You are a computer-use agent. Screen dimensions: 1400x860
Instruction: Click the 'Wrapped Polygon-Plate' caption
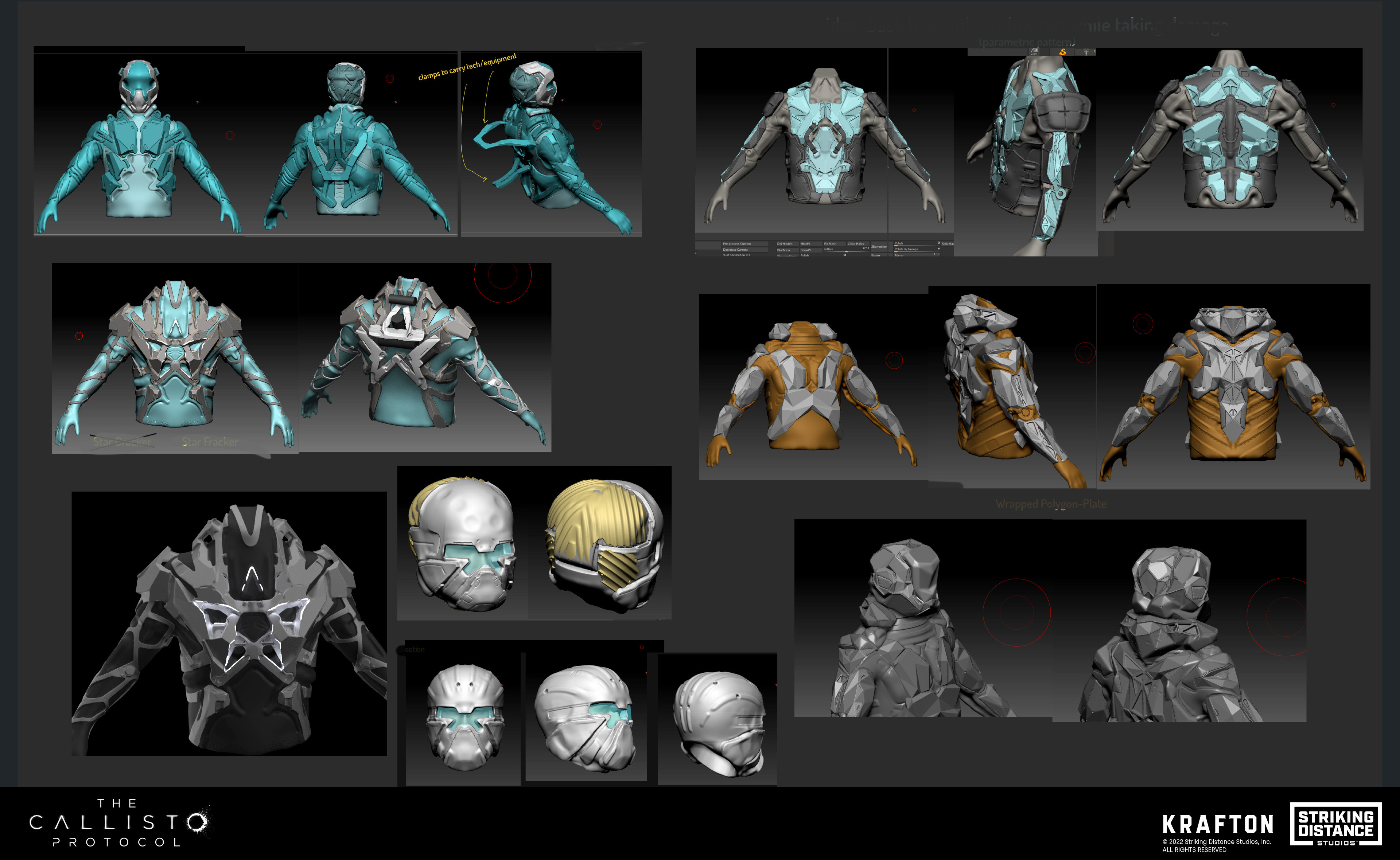(x=1051, y=504)
